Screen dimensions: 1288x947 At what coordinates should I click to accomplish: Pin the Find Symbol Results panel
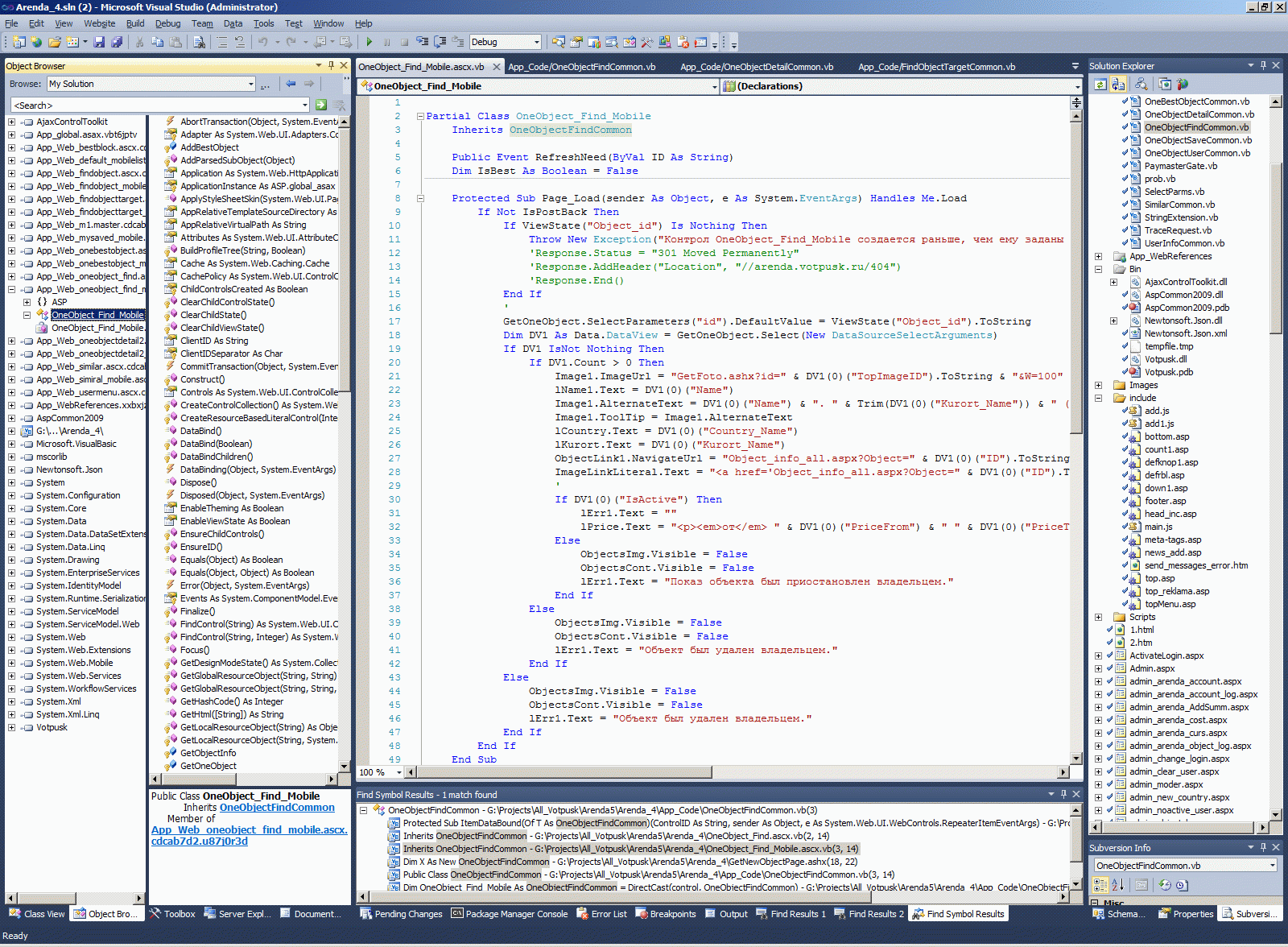point(1063,794)
